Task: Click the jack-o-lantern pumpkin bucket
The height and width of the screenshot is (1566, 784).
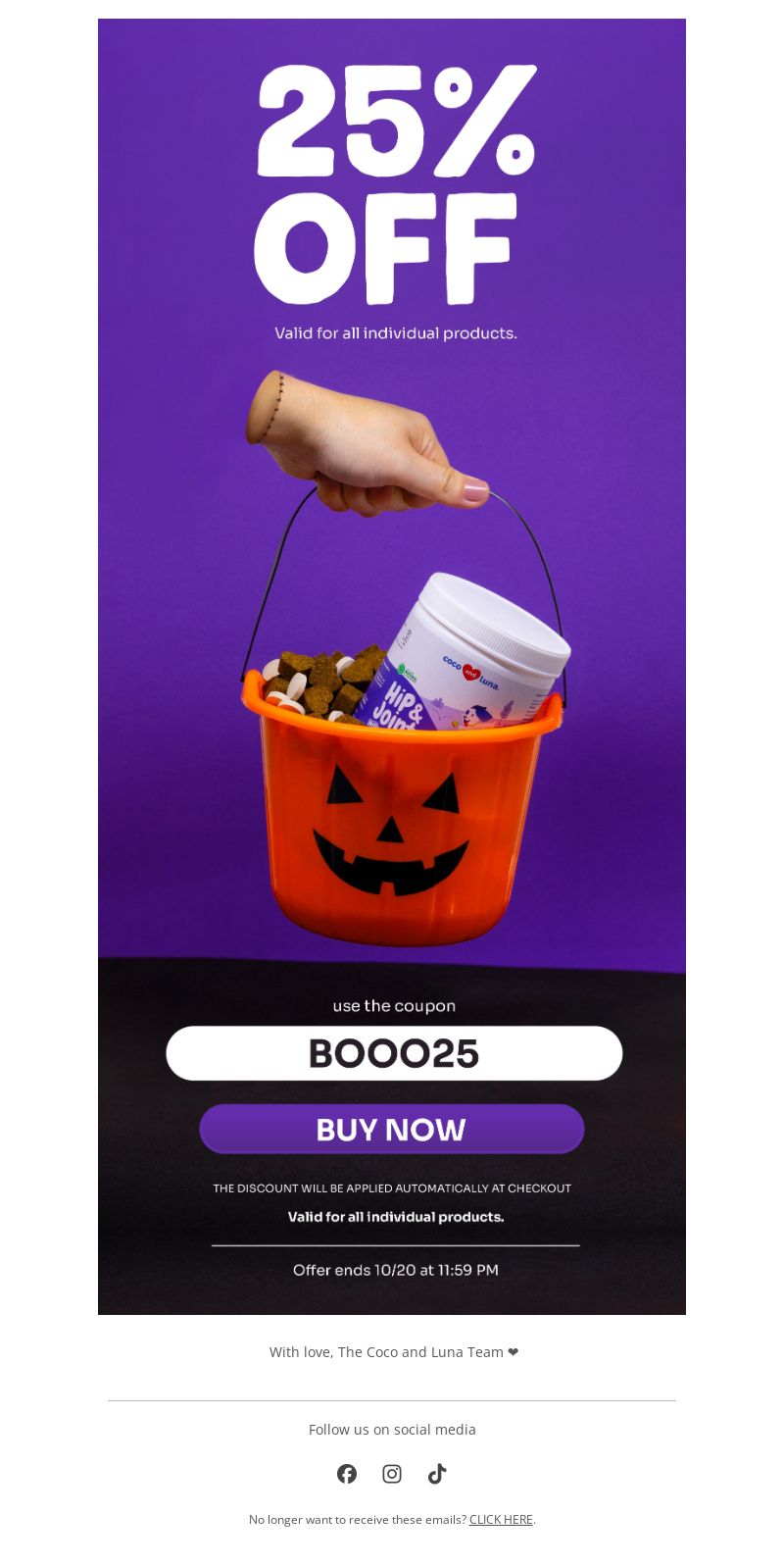Action: (402, 814)
